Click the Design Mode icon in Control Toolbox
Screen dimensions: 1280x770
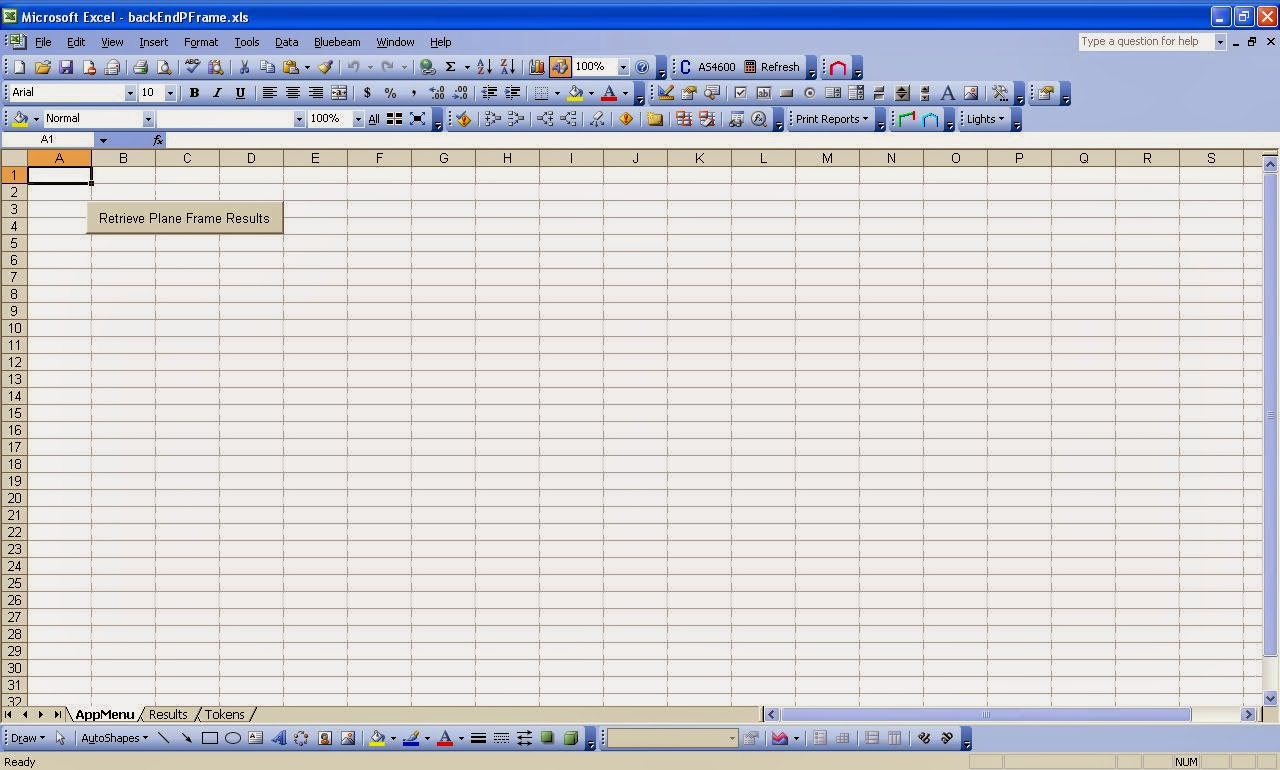click(x=665, y=93)
